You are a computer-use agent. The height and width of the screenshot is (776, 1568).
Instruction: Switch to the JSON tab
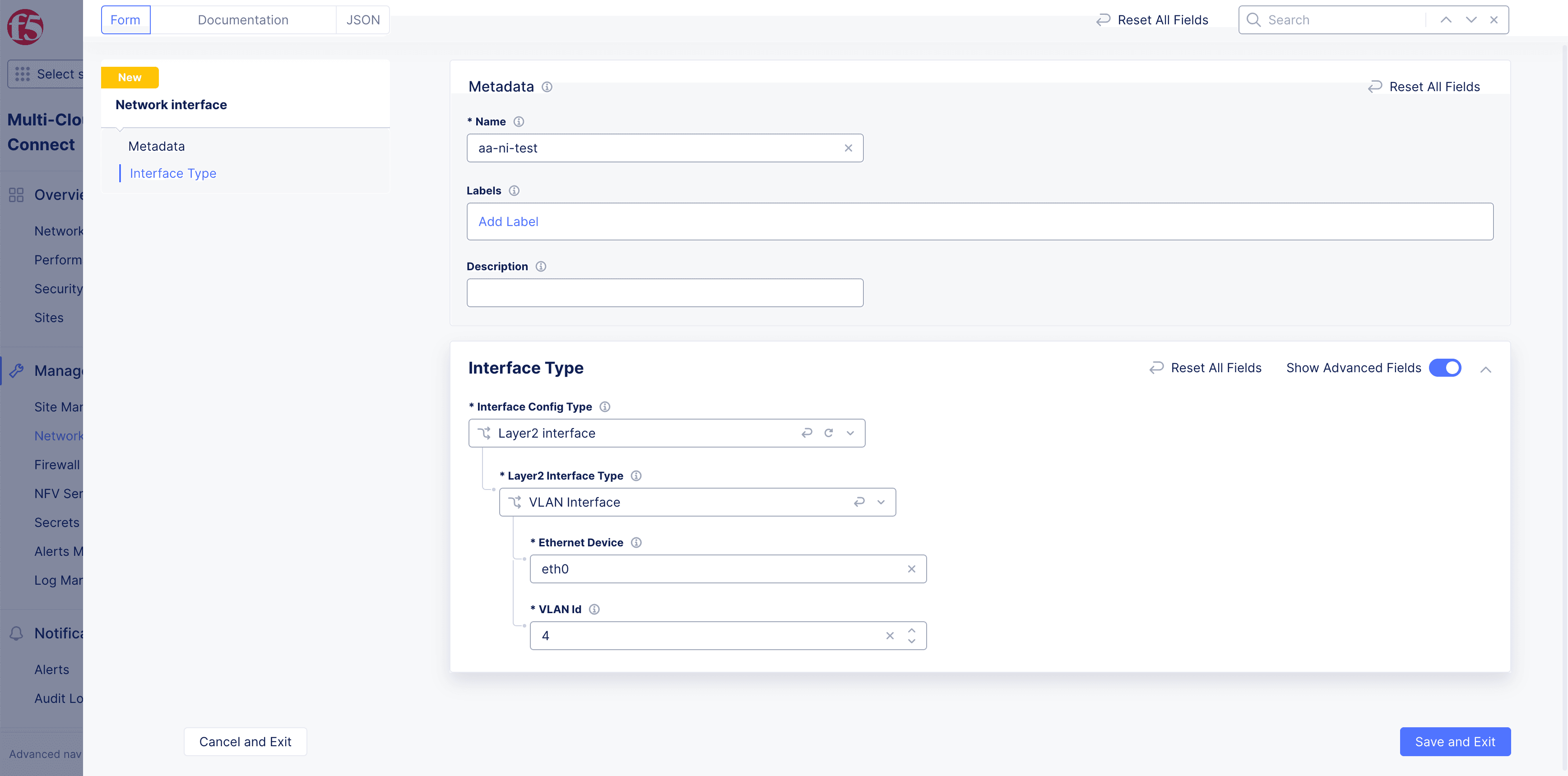pyautogui.click(x=363, y=20)
